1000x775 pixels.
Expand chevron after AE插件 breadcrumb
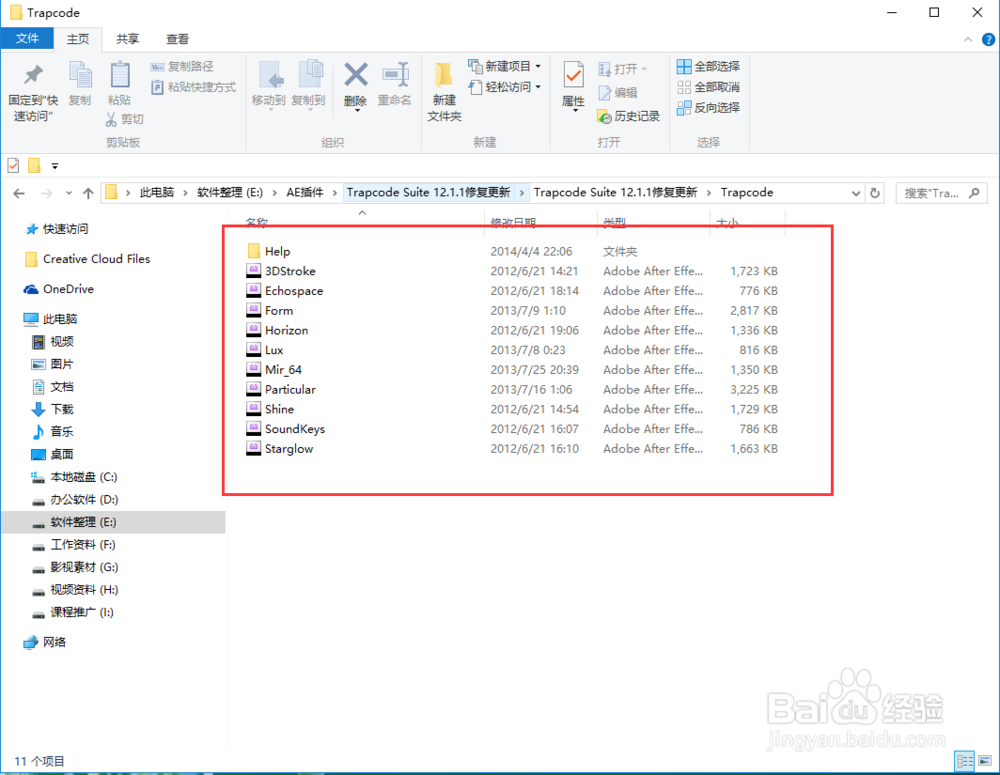[335, 193]
